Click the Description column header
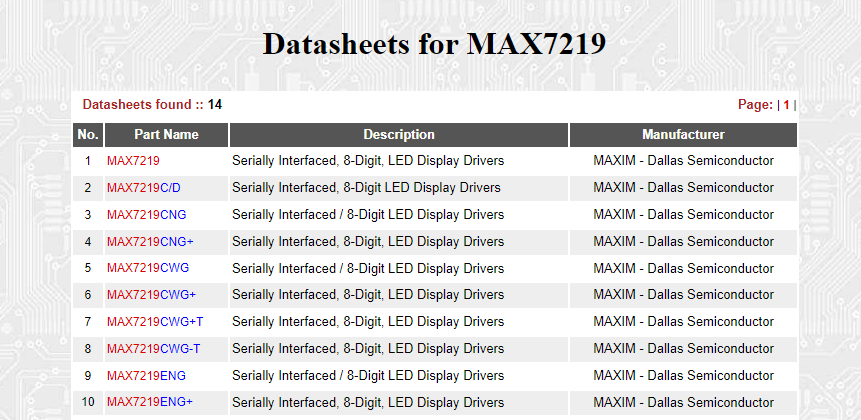 tap(399, 135)
